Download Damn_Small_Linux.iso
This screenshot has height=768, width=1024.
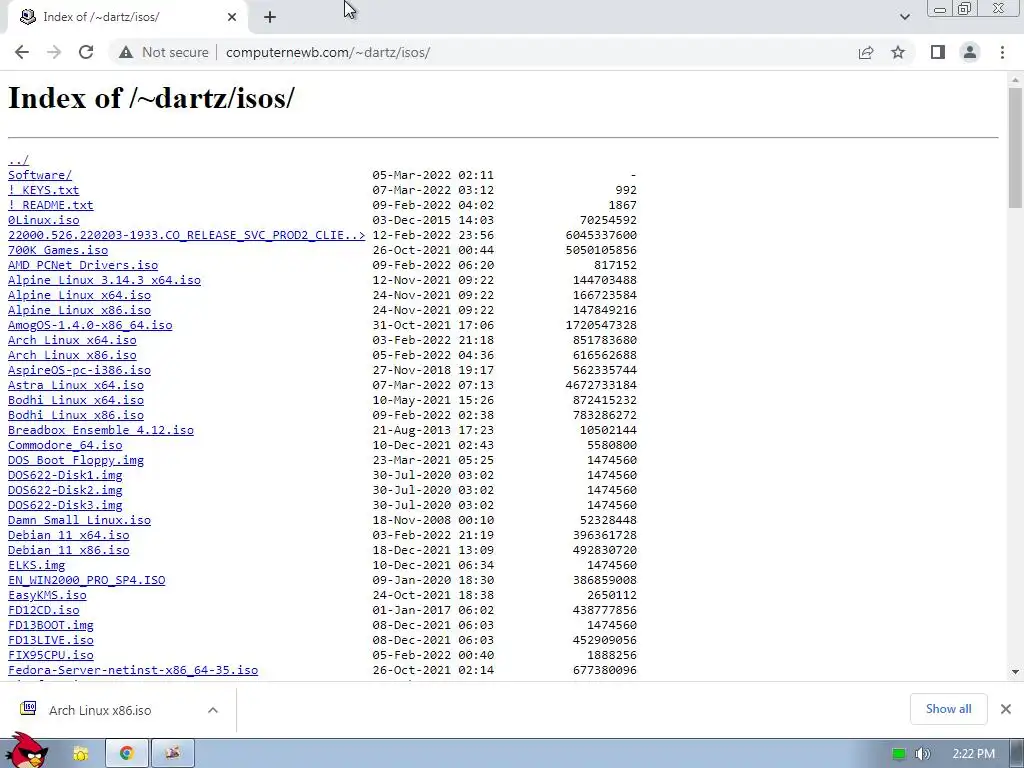pos(79,520)
